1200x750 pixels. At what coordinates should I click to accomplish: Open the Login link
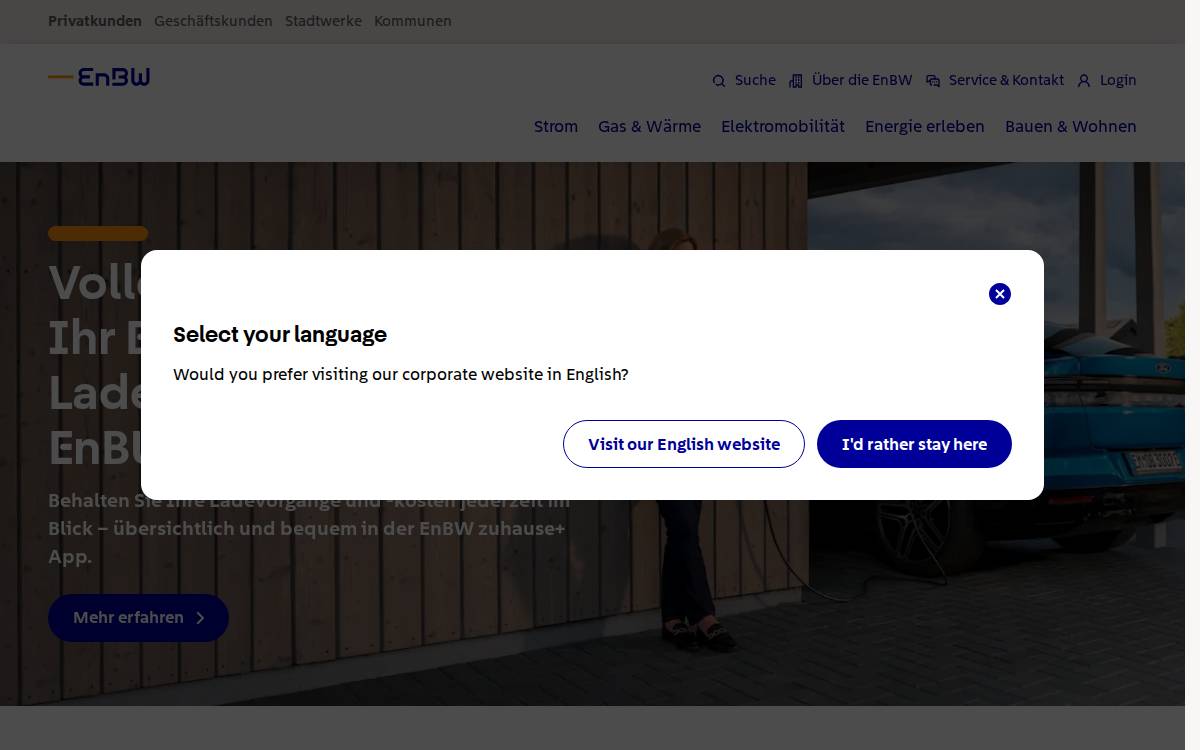pyautogui.click(x=1118, y=80)
